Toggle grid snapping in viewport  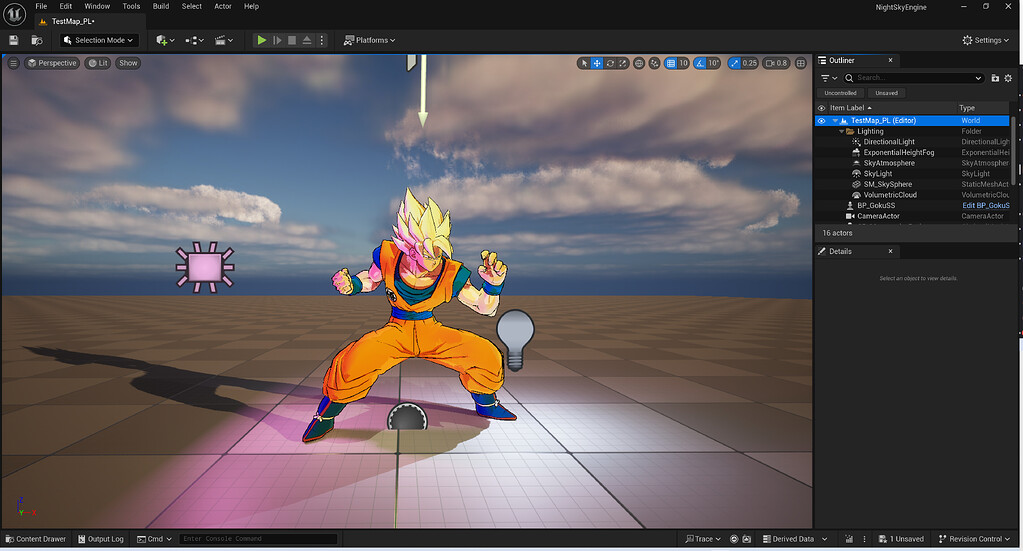pyautogui.click(x=671, y=63)
